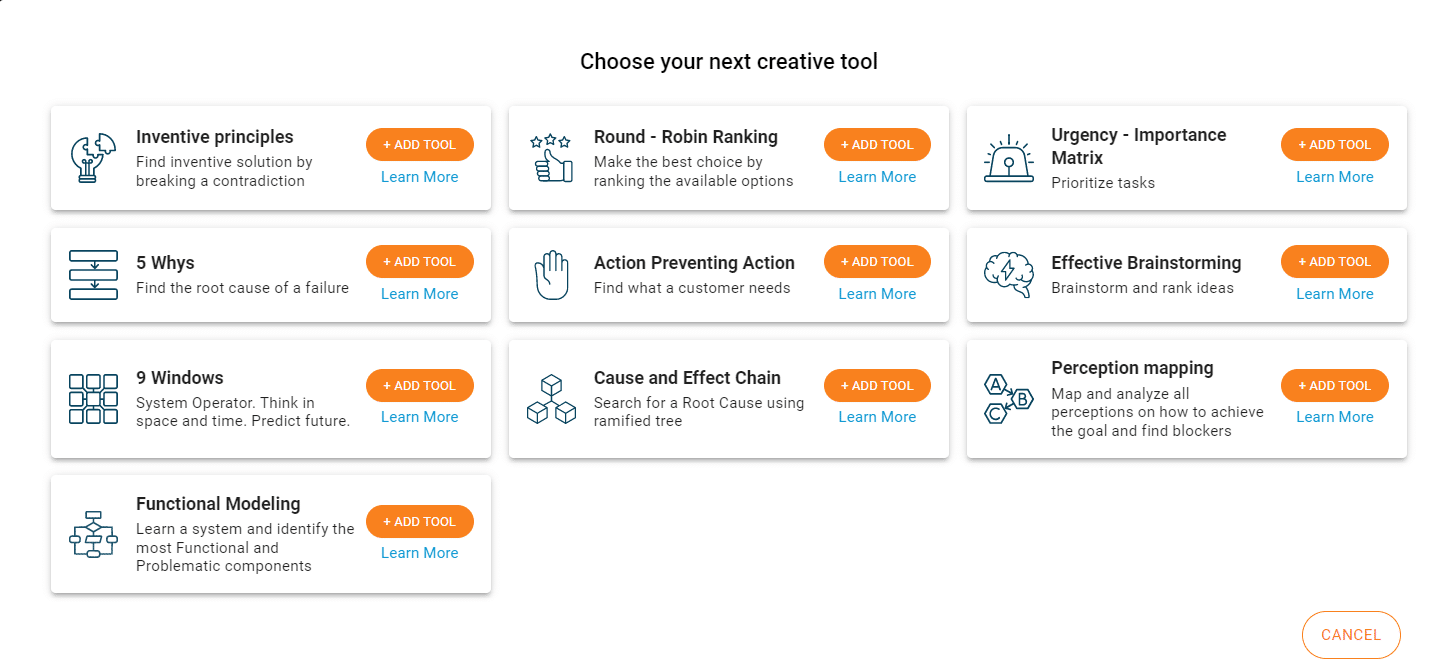Click the Effective Brainstorming brain icon
The width and height of the screenshot is (1450, 666).
[x=1009, y=275]
